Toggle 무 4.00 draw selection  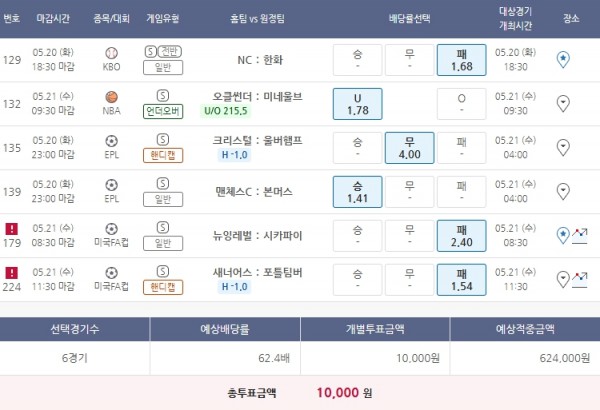(x=409, y=147)
